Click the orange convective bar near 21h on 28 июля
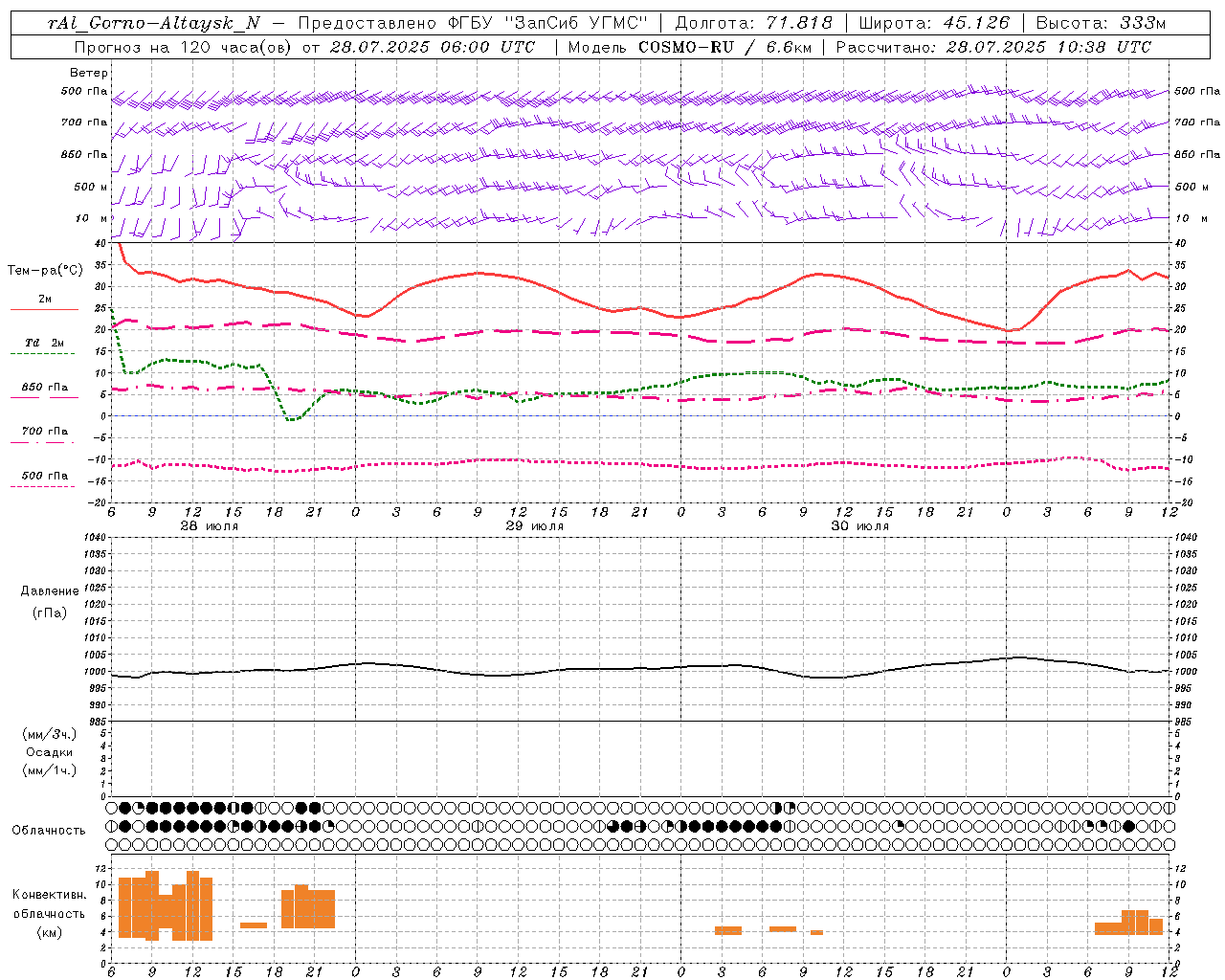The width and height of the screenshot is (1225, 980). tap(308, 907)
